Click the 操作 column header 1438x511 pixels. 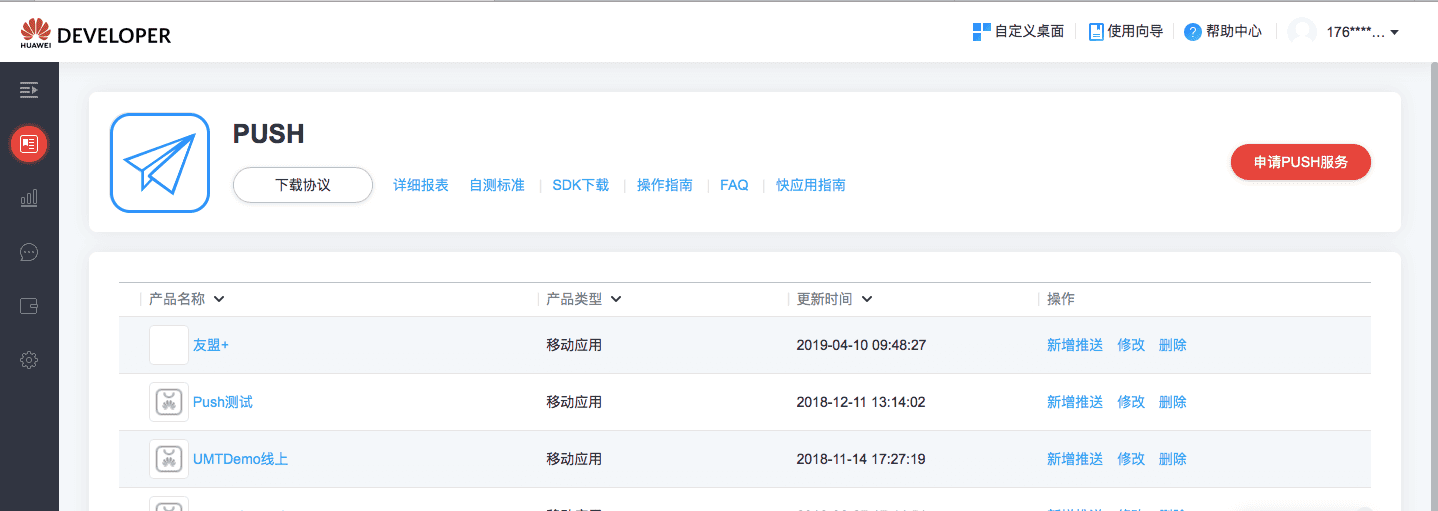(x=1061, y=299)
